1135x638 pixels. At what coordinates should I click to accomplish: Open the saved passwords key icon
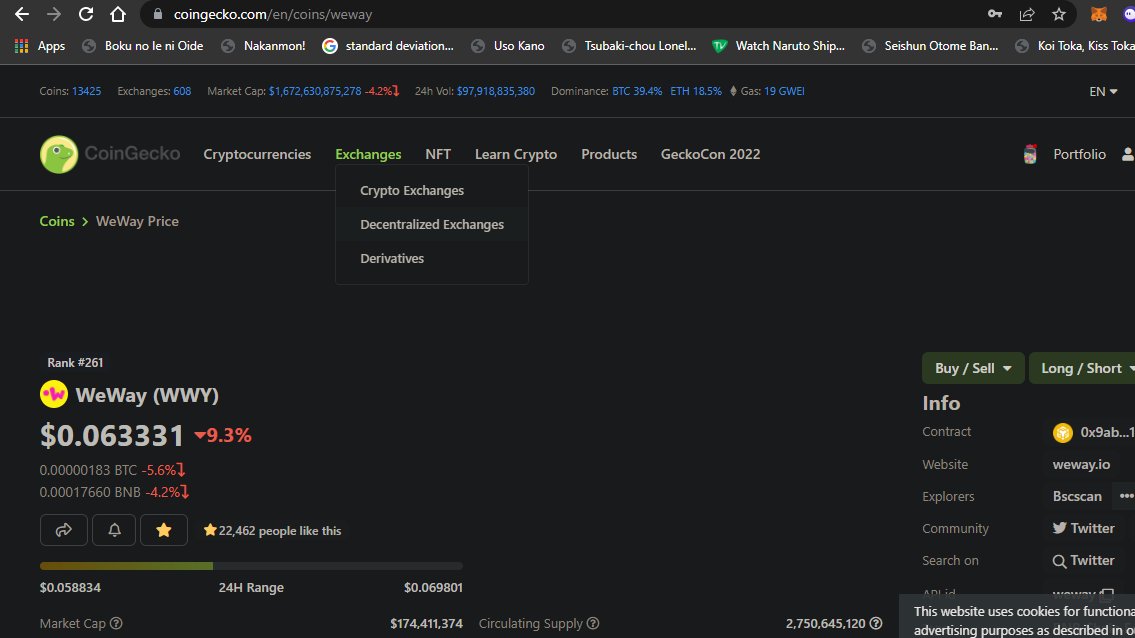point(995,14)
